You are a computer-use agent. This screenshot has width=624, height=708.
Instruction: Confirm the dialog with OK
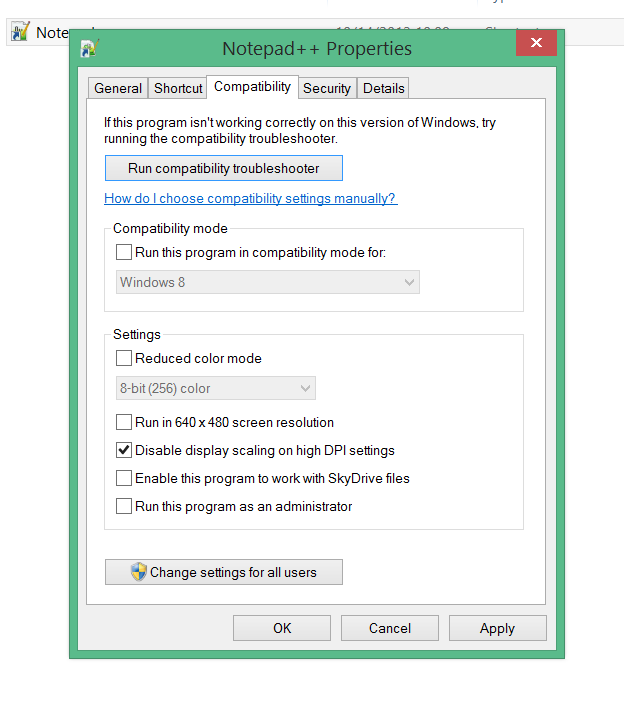coord(282,628)
